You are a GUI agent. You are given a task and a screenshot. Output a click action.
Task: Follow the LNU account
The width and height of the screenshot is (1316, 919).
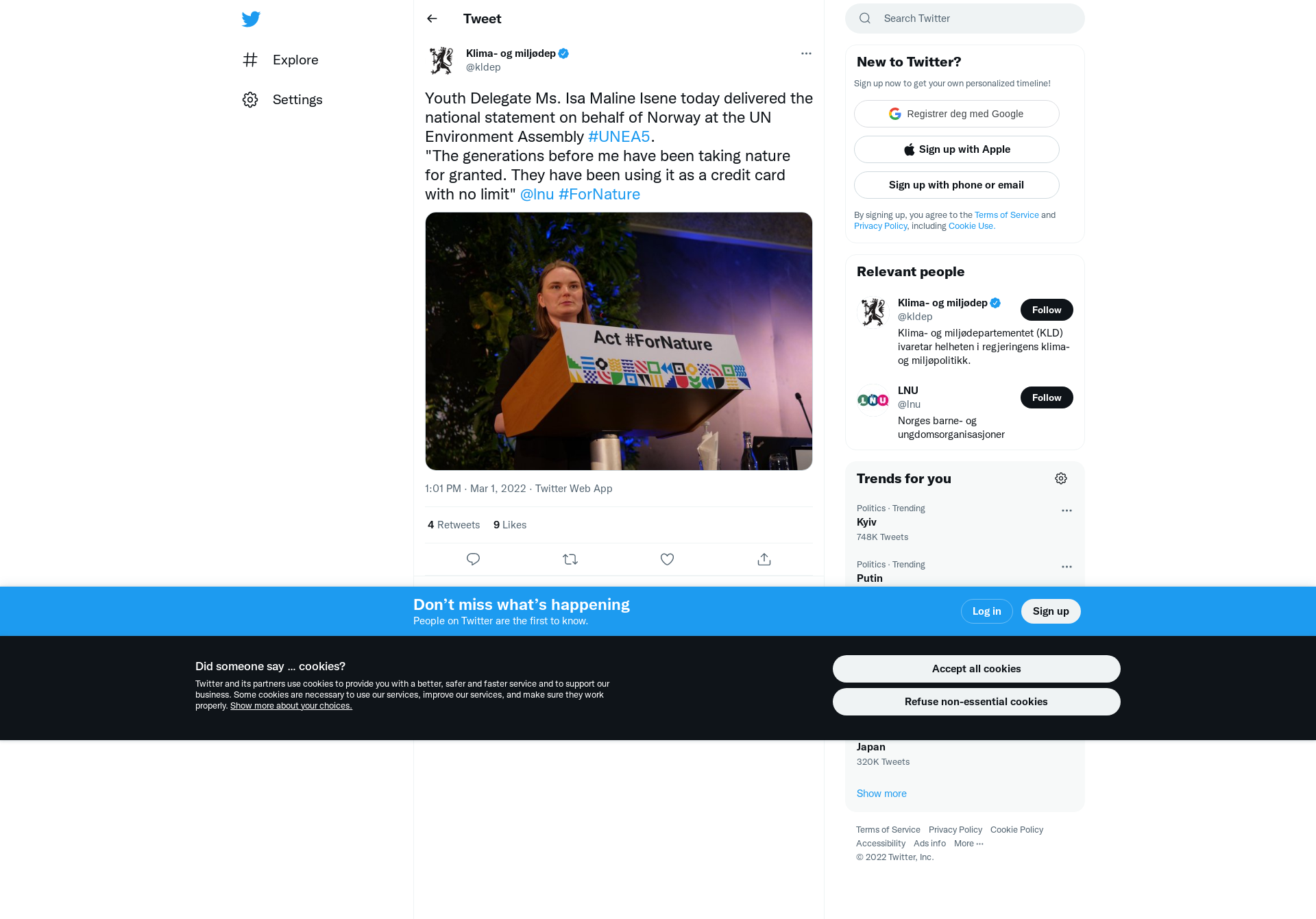click(x=1047, y=397)
